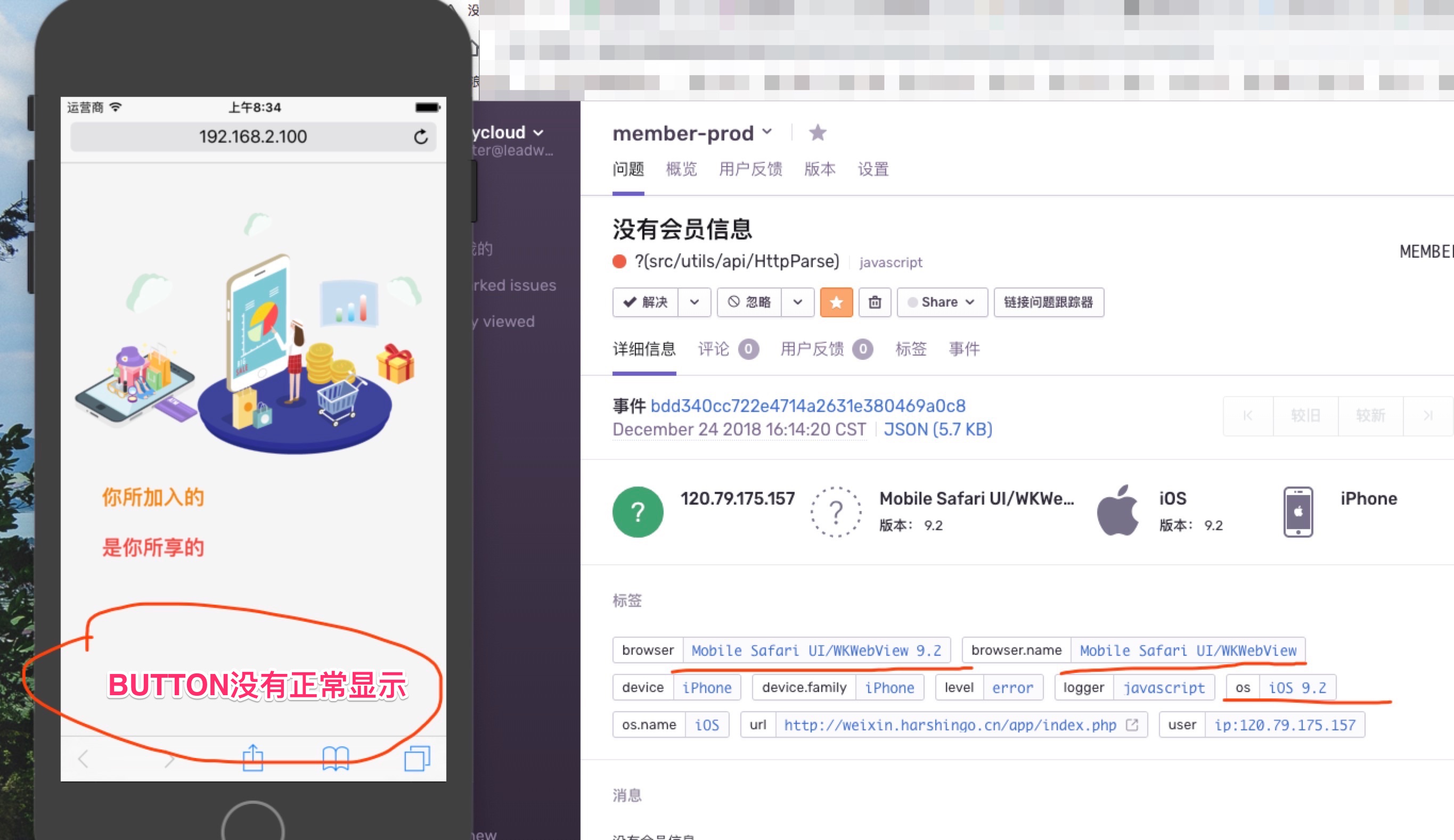
Task: Delete issue with trash icon
Action: (875, 302)
